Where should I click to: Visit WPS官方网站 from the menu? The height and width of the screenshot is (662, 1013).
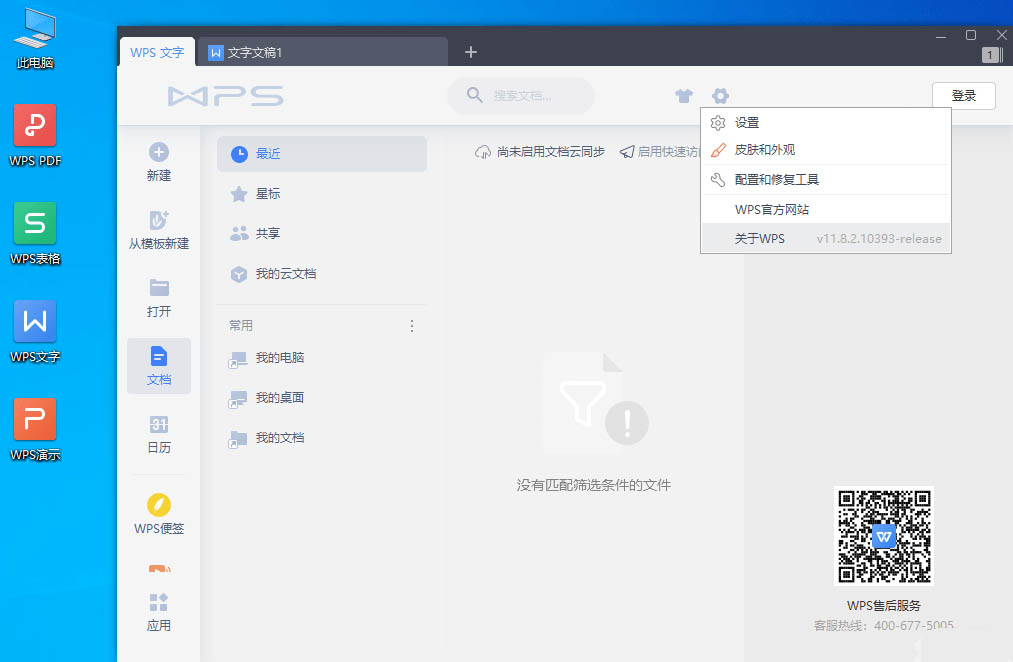826,209
